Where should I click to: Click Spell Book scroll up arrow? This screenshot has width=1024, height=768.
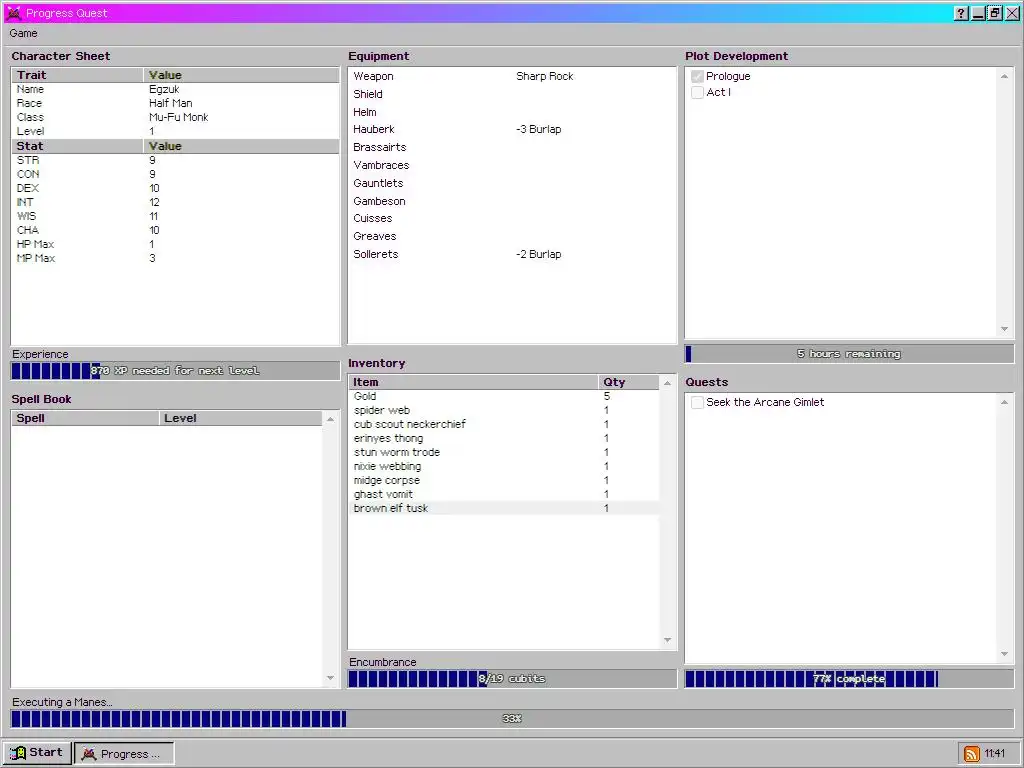pyautogui.click(x=330, y=419)
